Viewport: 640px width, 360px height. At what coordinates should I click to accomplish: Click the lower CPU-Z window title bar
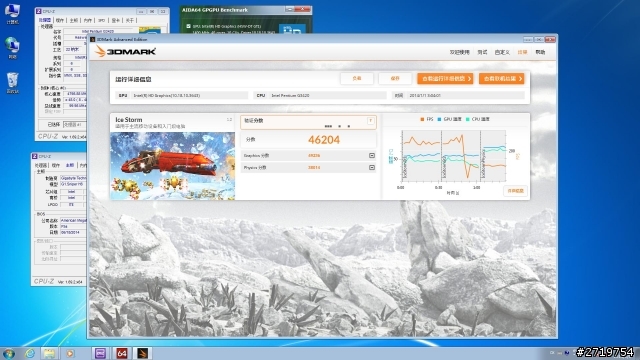[x=59, y=156]
